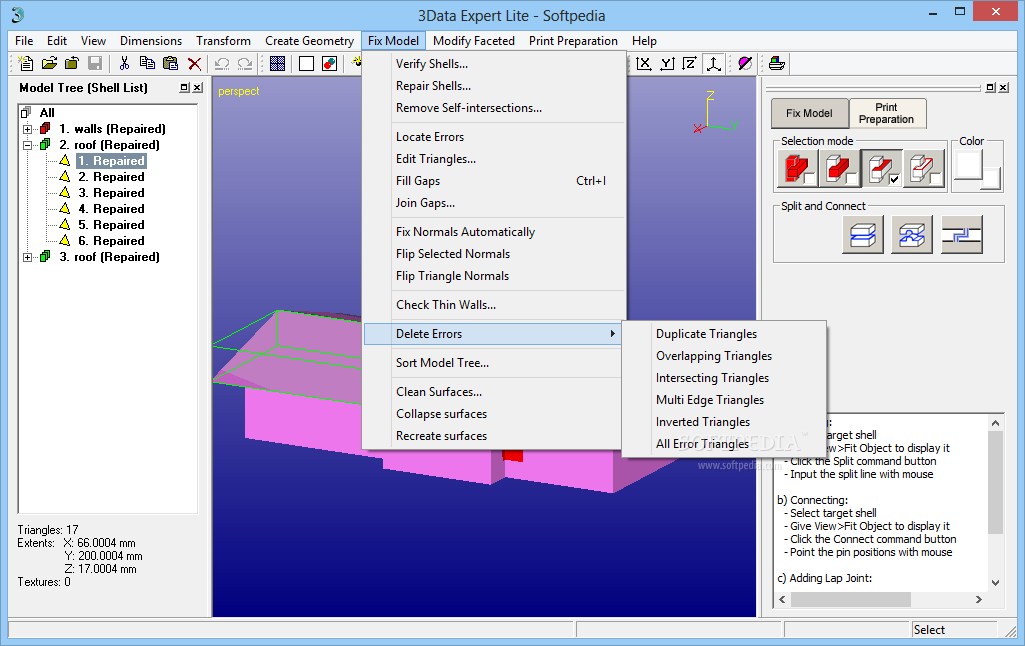The height and width of the screenshot is (646, 1025).
Task: Close the Model Tree panel
Action: pyautogui.click(x=197, y=88)
